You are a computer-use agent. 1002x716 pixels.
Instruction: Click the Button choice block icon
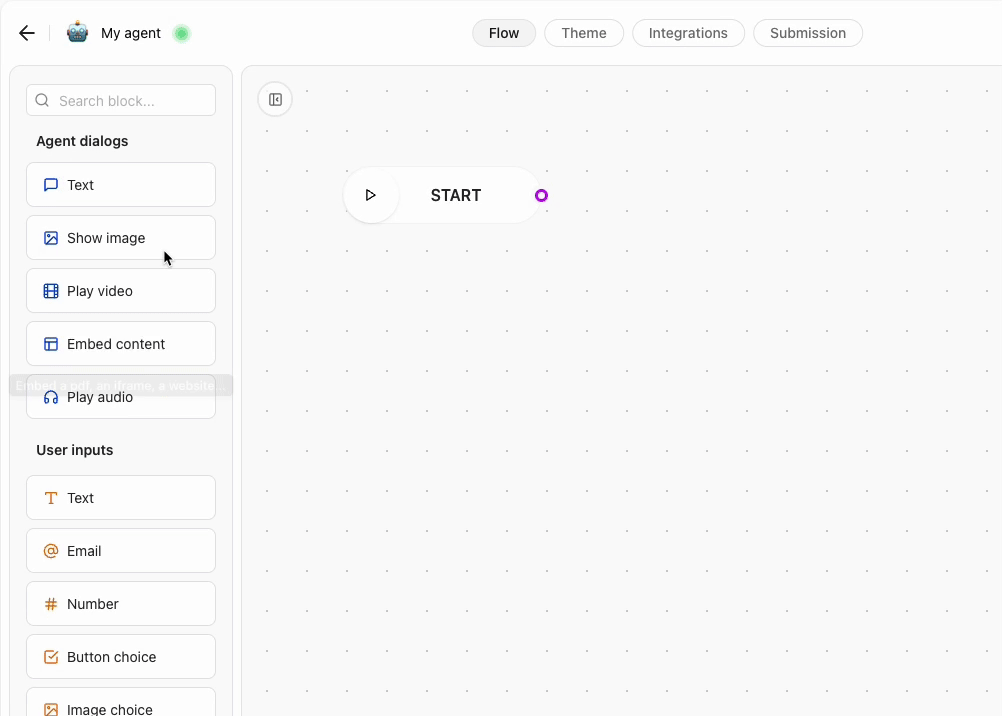pos(50,657)
